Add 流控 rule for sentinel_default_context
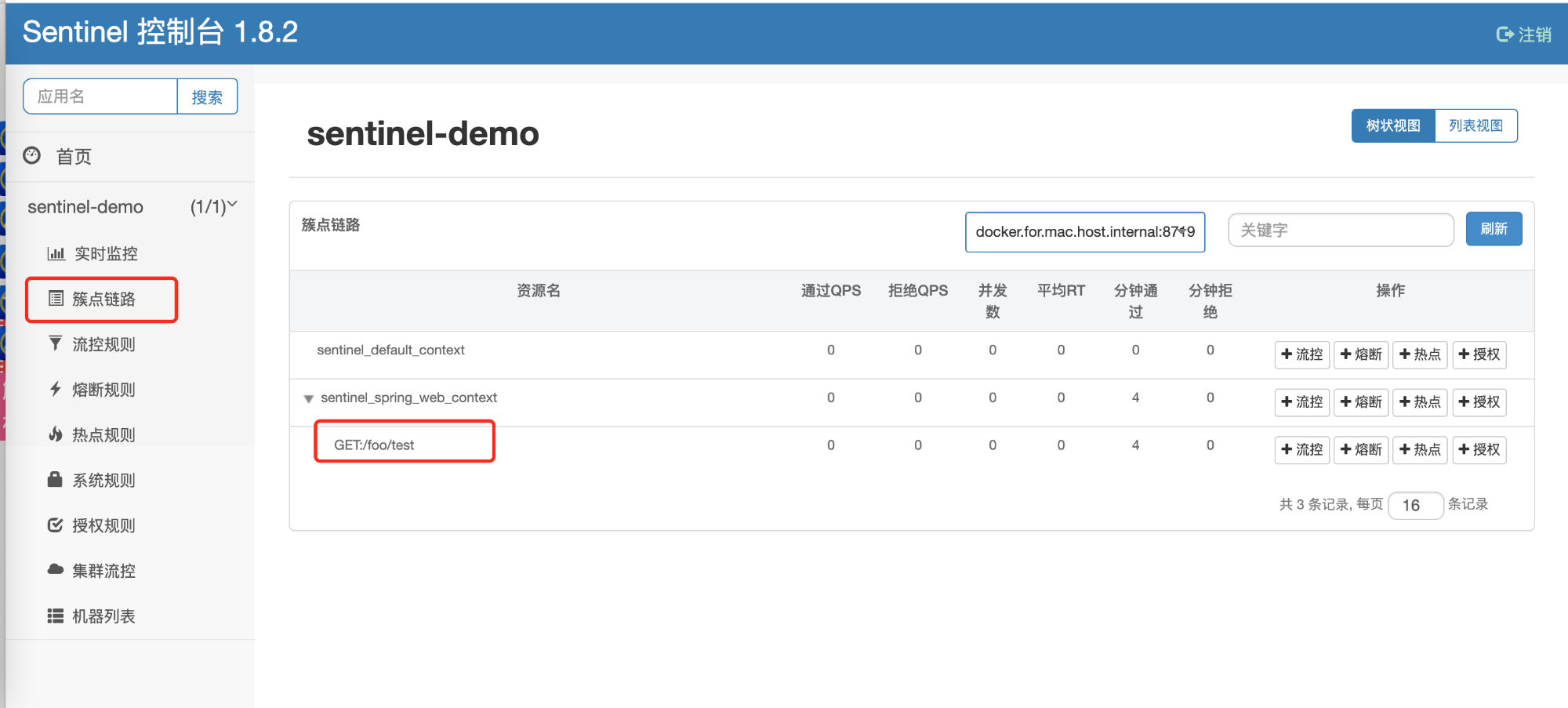The width and height of the screenshot is (1568, 708). (x=1302, y=354)
